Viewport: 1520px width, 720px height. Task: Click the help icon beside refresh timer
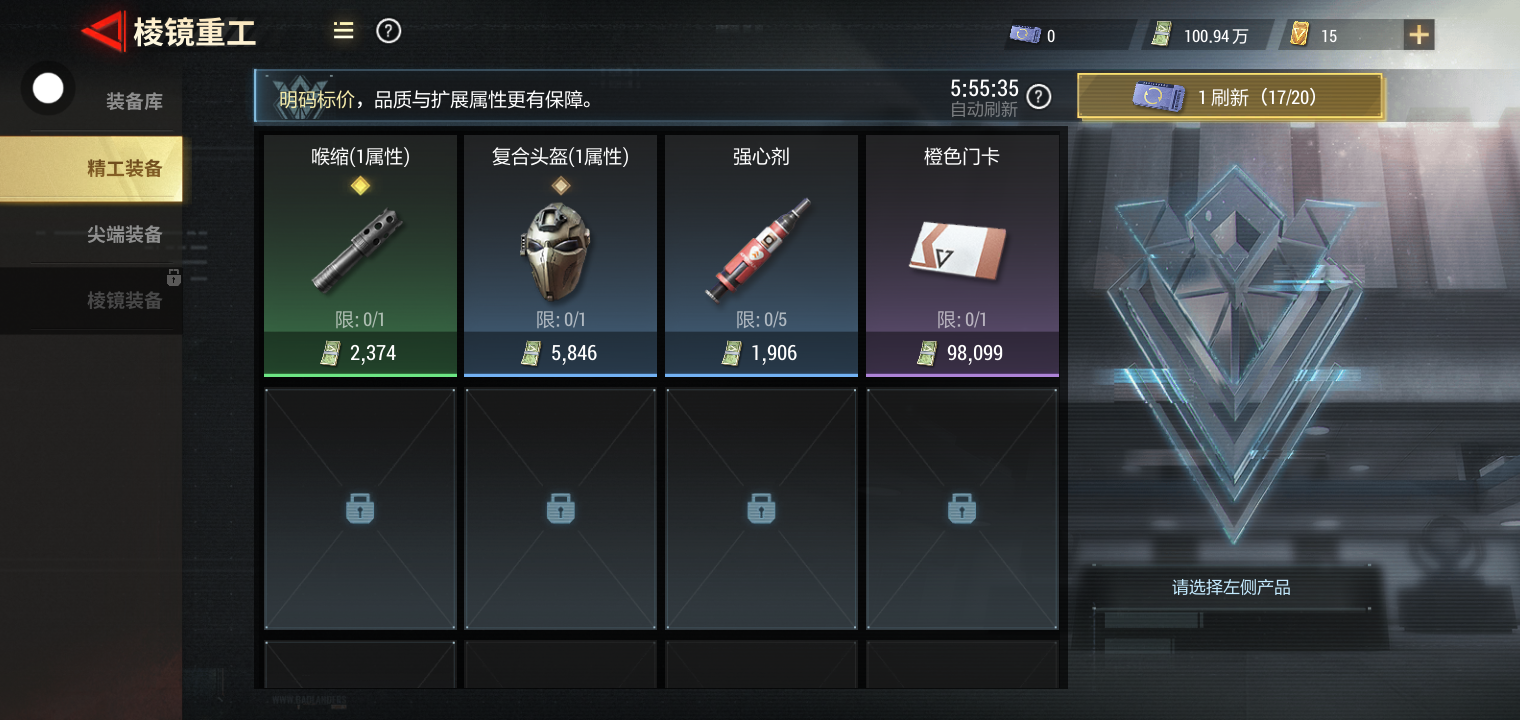tap(1040, 96)
